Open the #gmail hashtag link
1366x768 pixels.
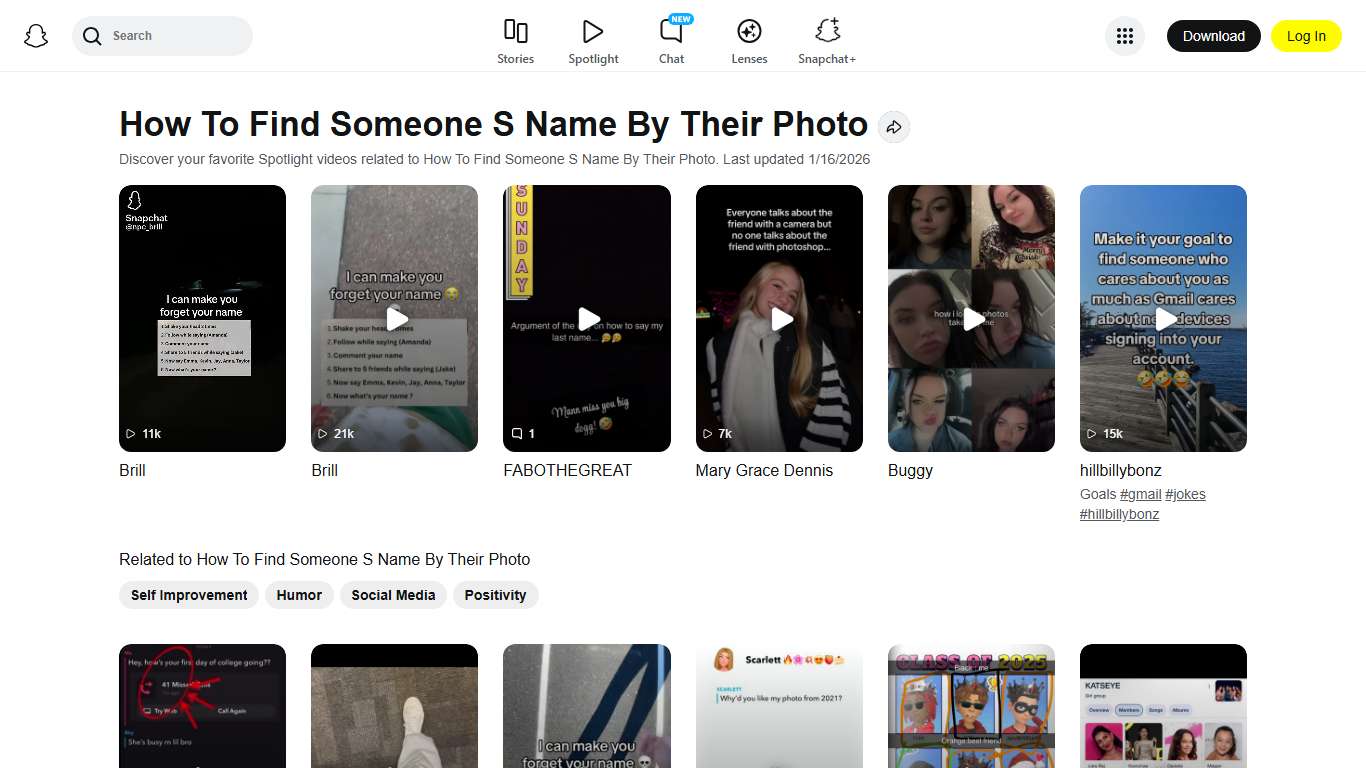click(1141, 494)
